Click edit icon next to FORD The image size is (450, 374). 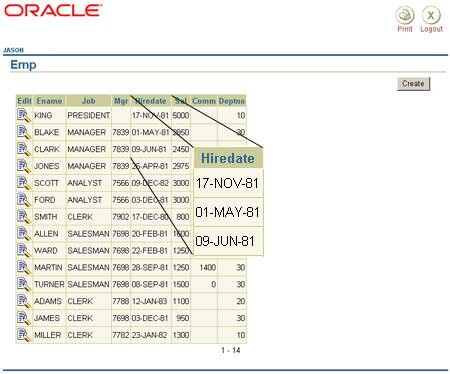tap(24, 200)
